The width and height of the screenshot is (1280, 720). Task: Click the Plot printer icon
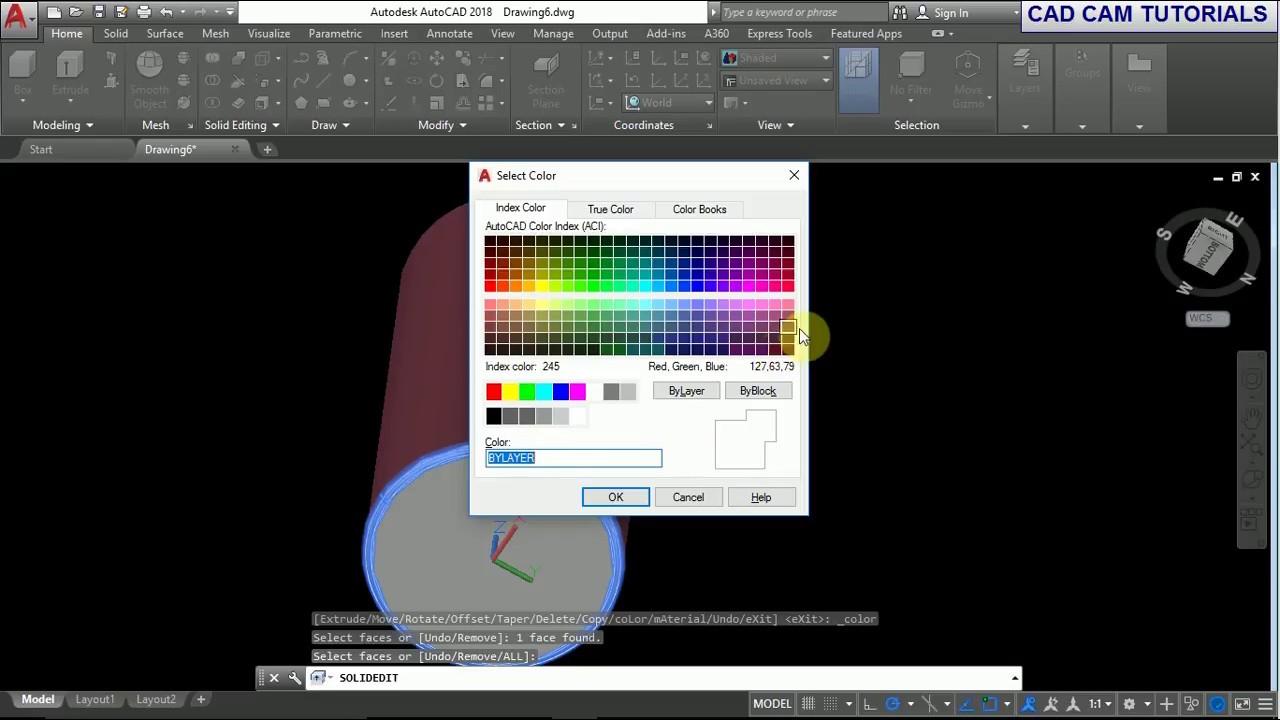coord(144,12)
